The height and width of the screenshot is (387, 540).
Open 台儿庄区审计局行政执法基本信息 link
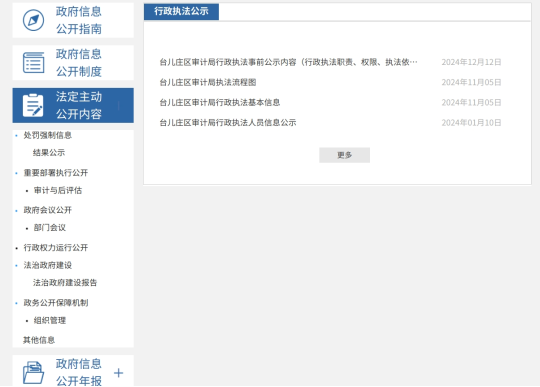pos(220,103)
